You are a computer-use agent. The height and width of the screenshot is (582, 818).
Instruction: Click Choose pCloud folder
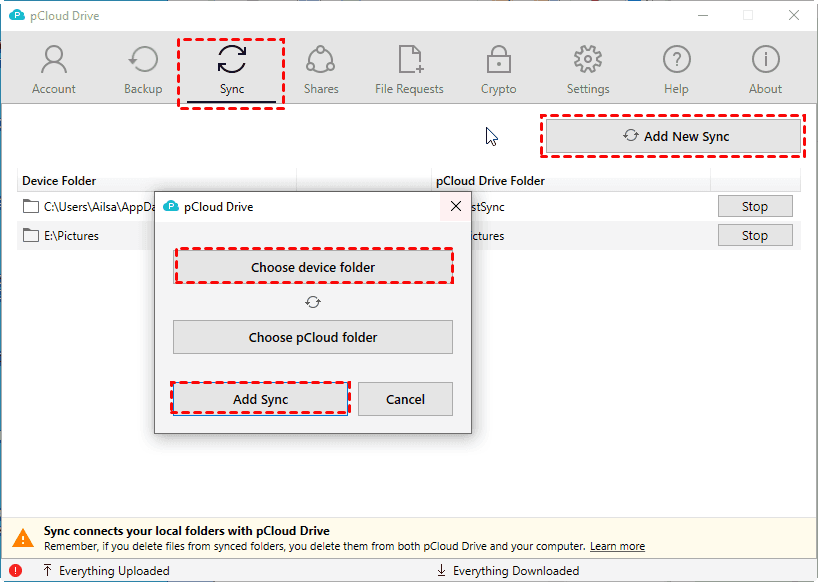[x=313, y=337]
